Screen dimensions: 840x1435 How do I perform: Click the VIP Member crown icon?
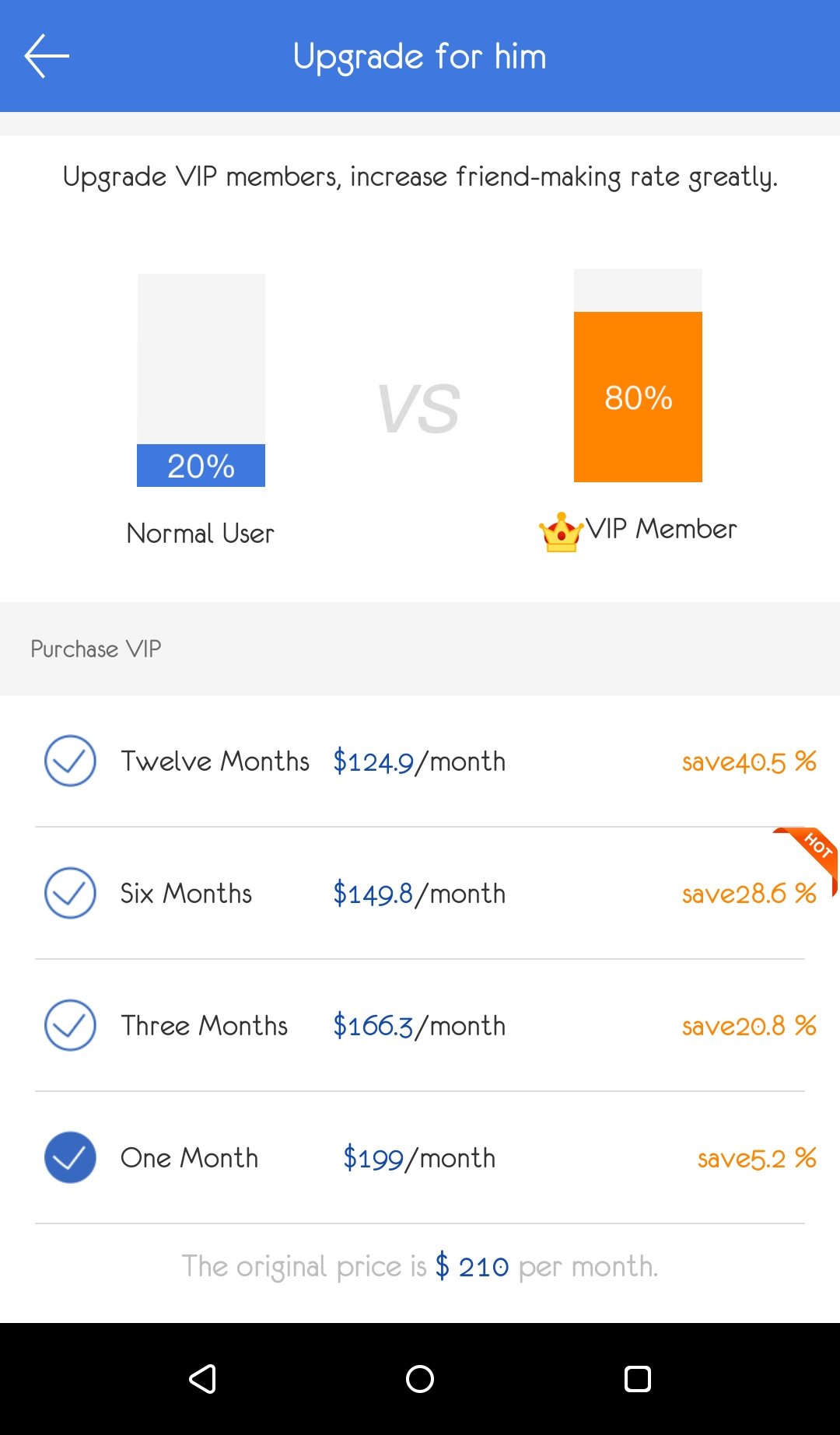point(561,532)
